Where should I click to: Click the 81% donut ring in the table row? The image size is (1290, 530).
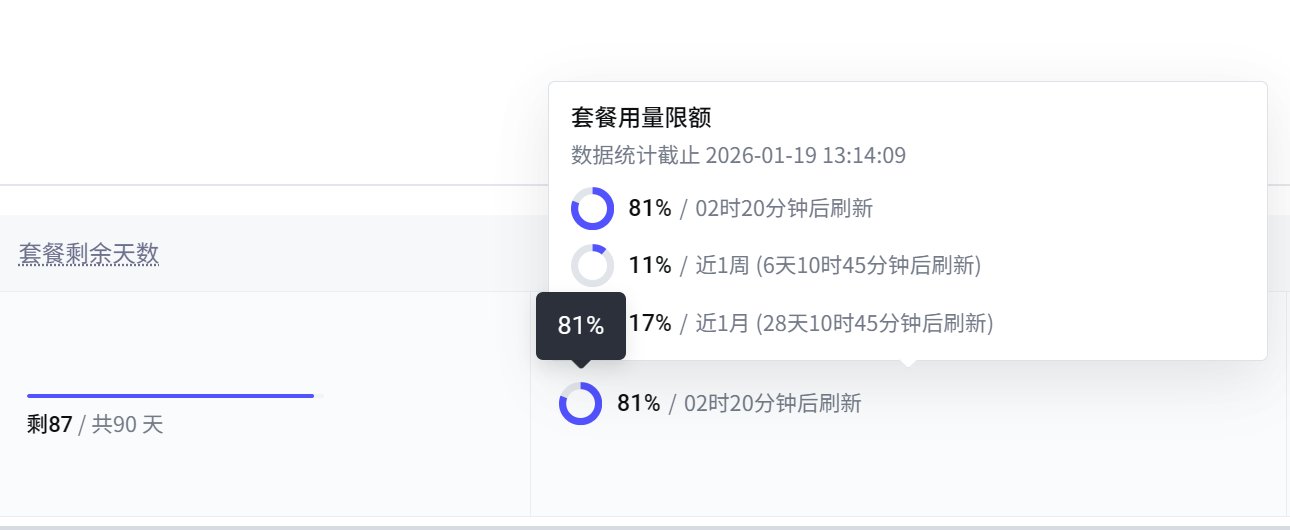[x=580, y=404]
